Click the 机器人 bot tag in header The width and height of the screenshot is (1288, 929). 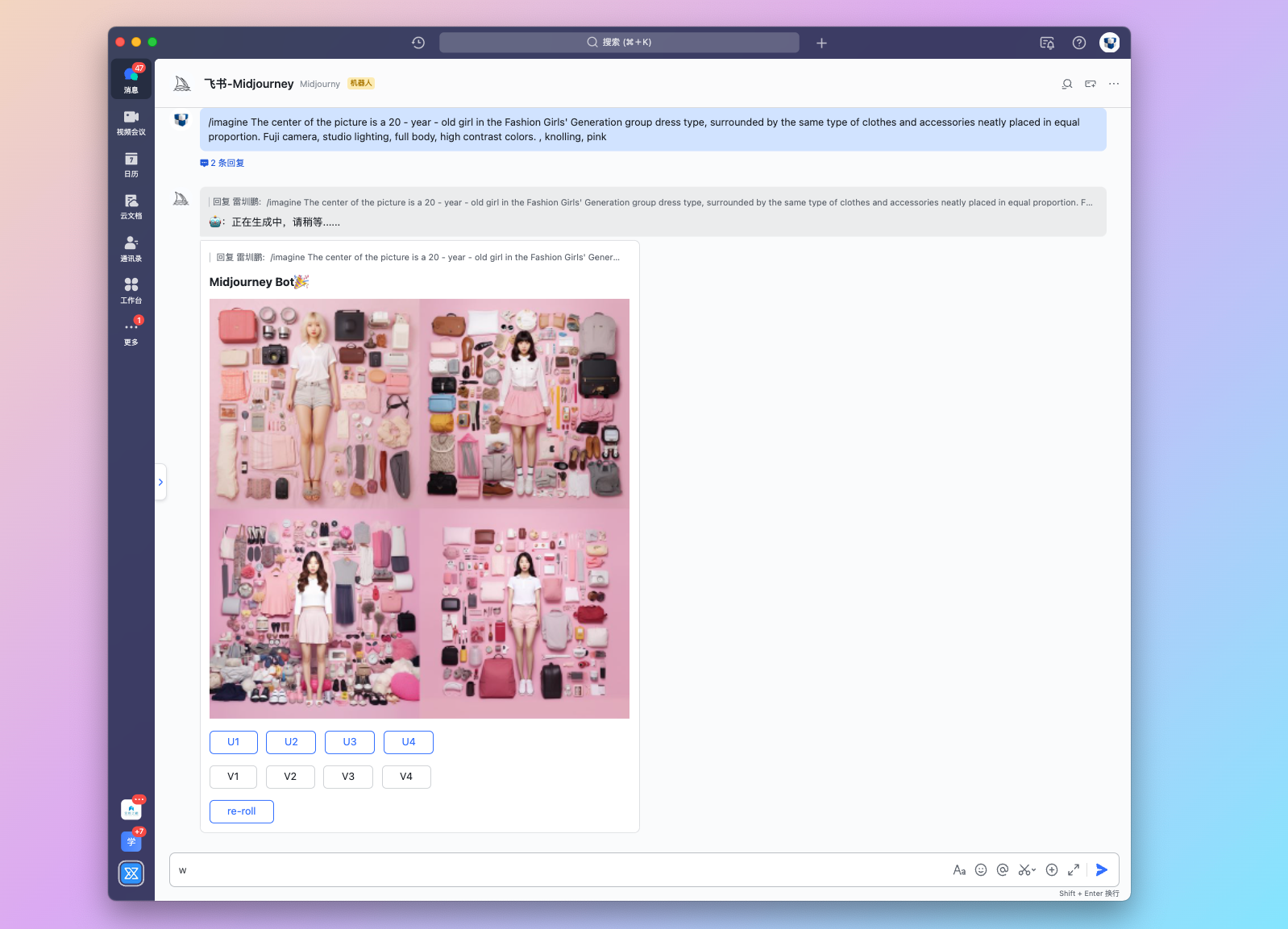(x=361, y=83)
